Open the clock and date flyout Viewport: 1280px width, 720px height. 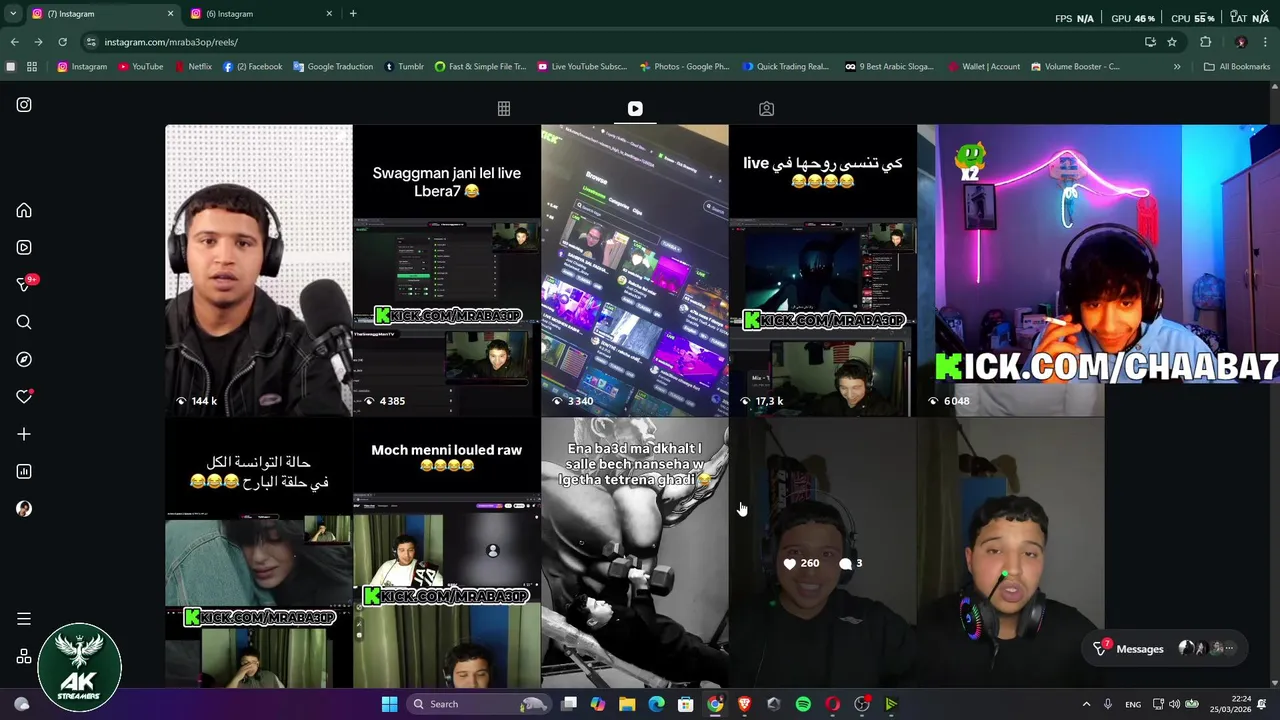1230,704
